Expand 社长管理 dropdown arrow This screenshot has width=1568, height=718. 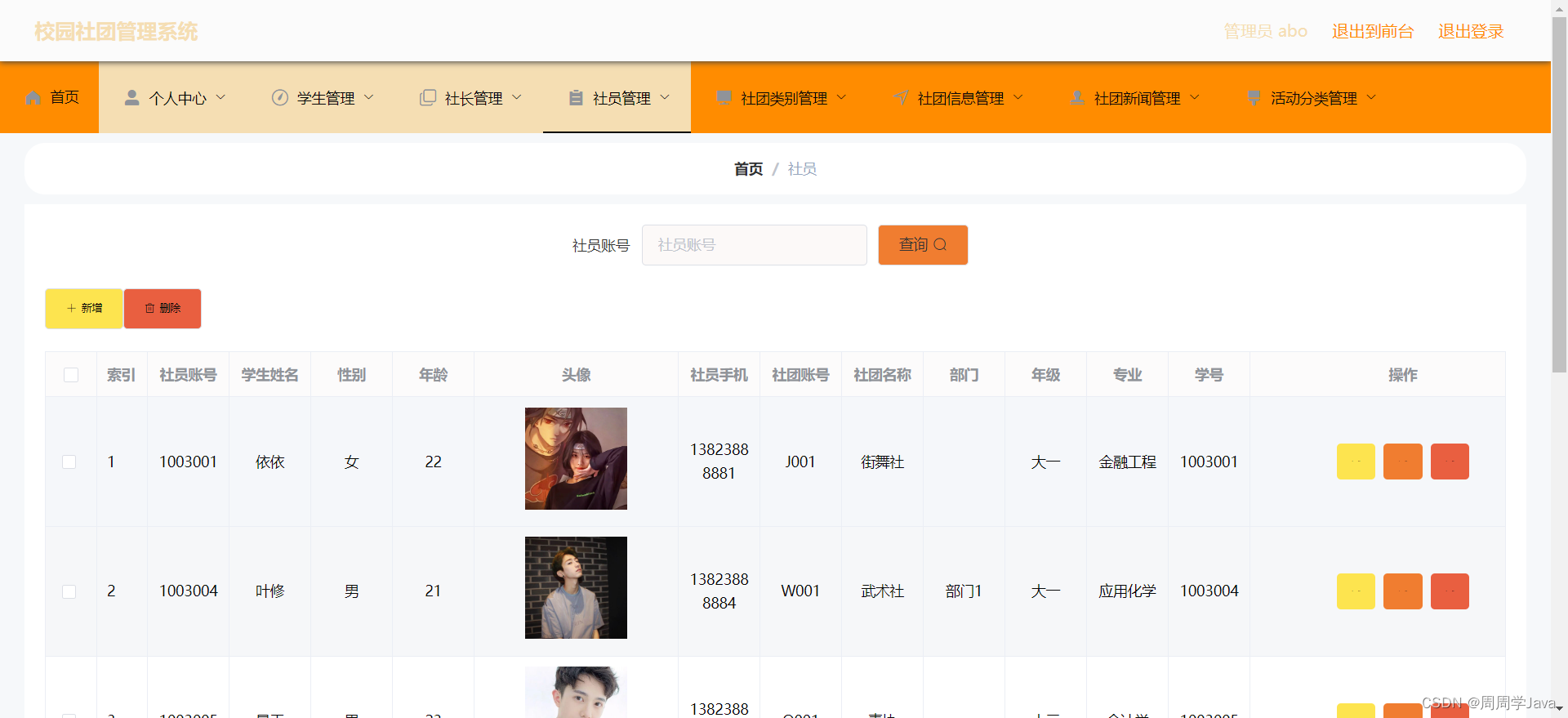coord(516,97)
